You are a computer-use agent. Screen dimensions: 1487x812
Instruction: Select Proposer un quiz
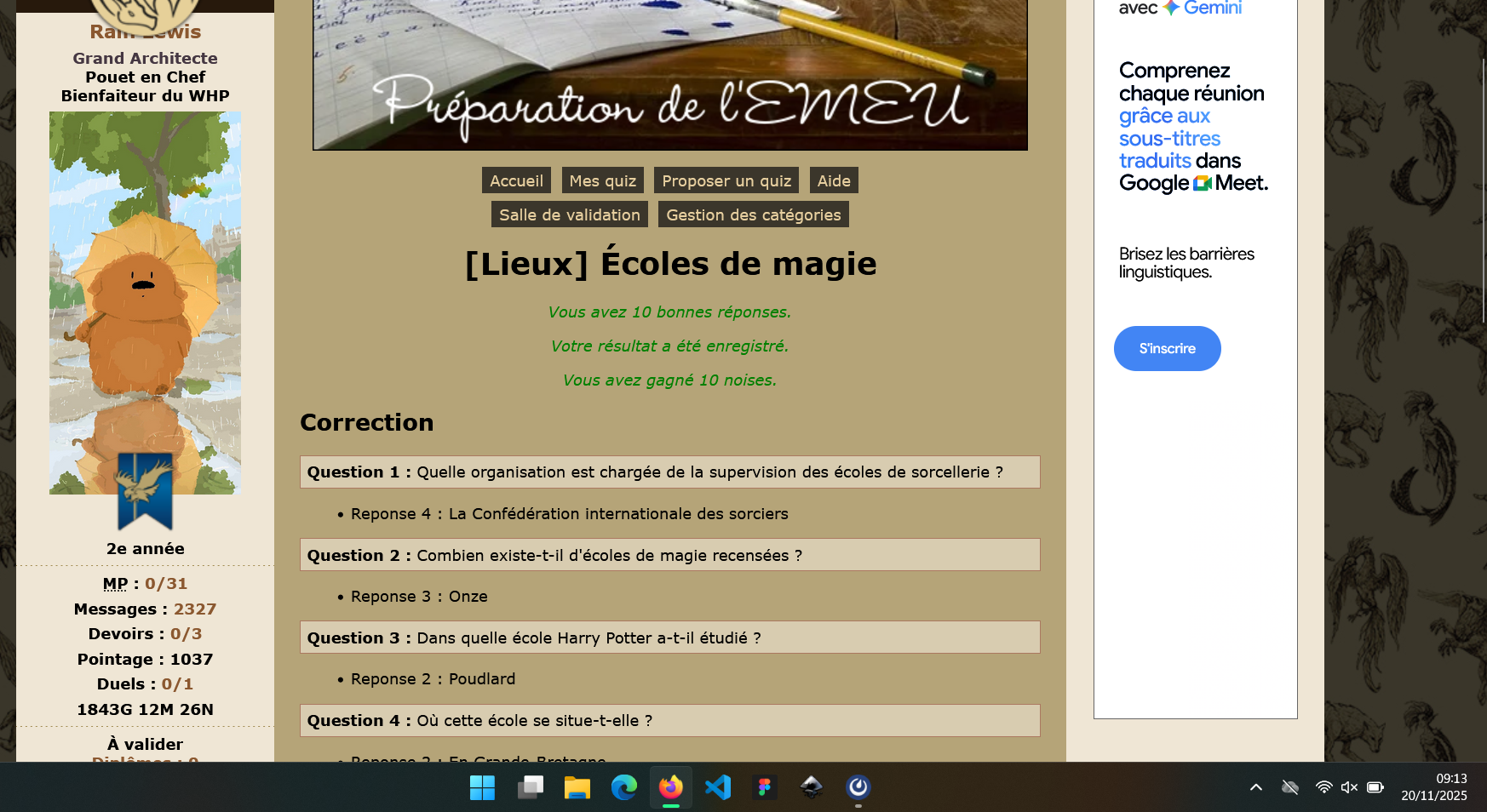click(726, 180)
